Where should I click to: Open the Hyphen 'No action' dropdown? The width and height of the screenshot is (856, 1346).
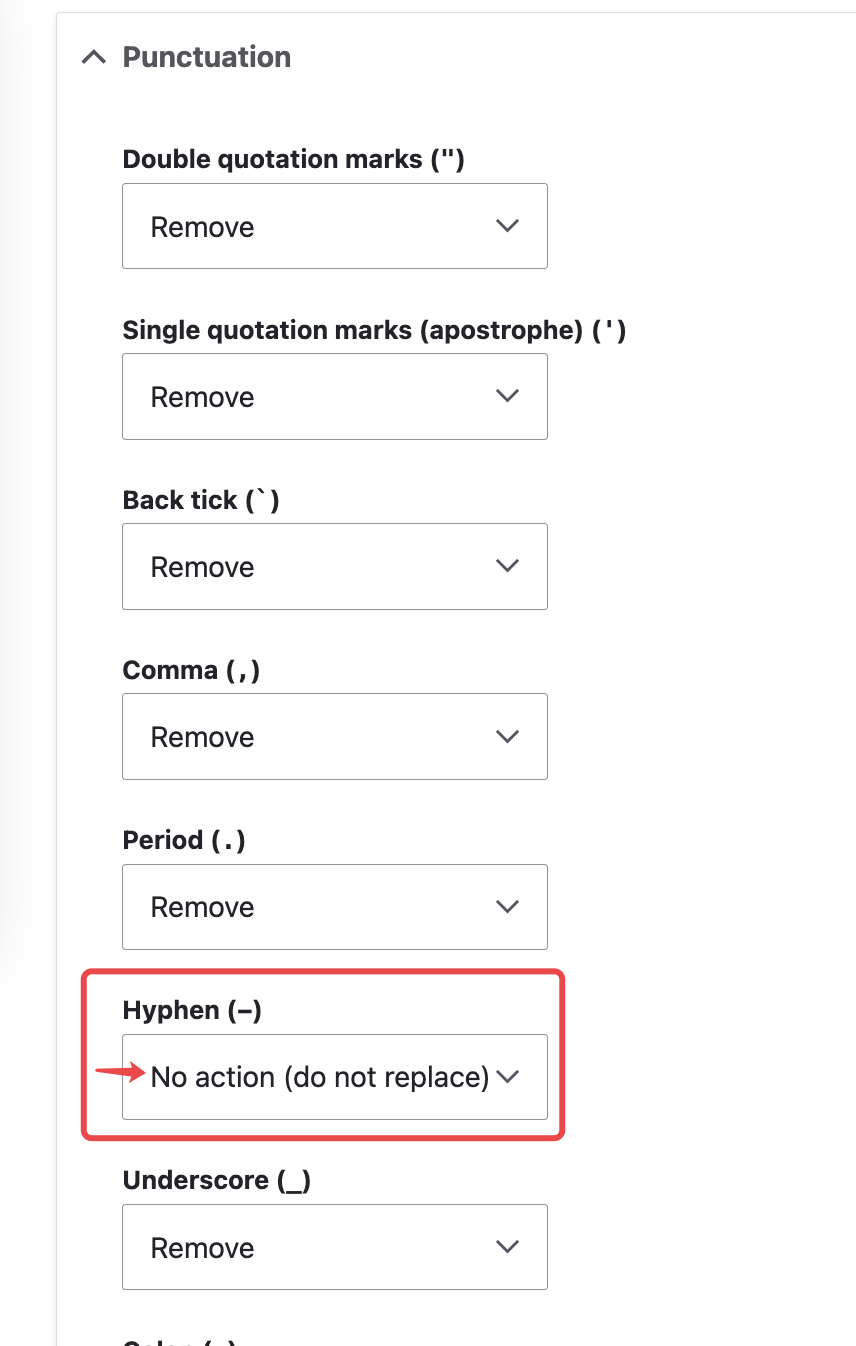pos(334,1077)
